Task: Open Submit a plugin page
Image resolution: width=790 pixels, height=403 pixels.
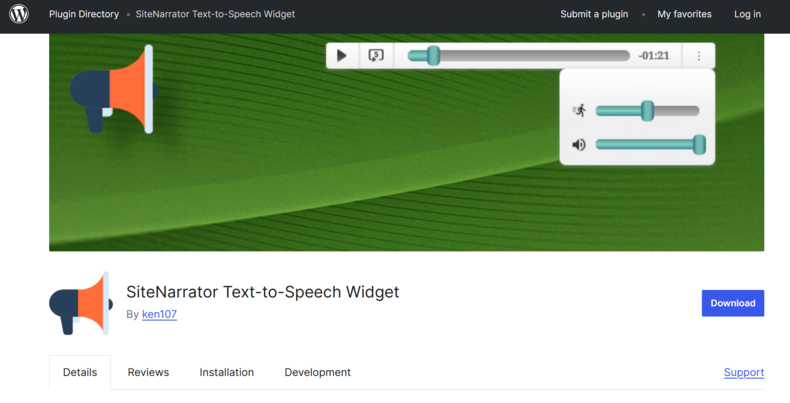Action: pyautogui.click(x=594, y=14)
